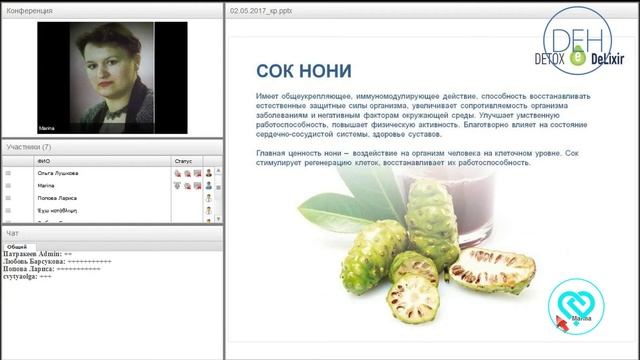
Task: Click the microphone status icon for Ольга Лушкова
Action: [178, 173]
